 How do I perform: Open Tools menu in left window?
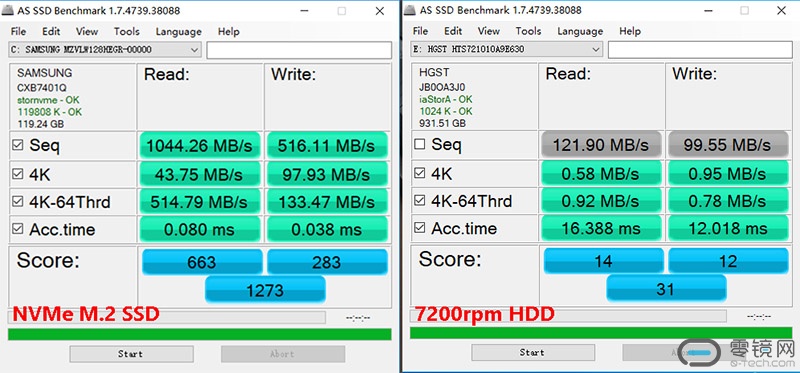[127, 32]
